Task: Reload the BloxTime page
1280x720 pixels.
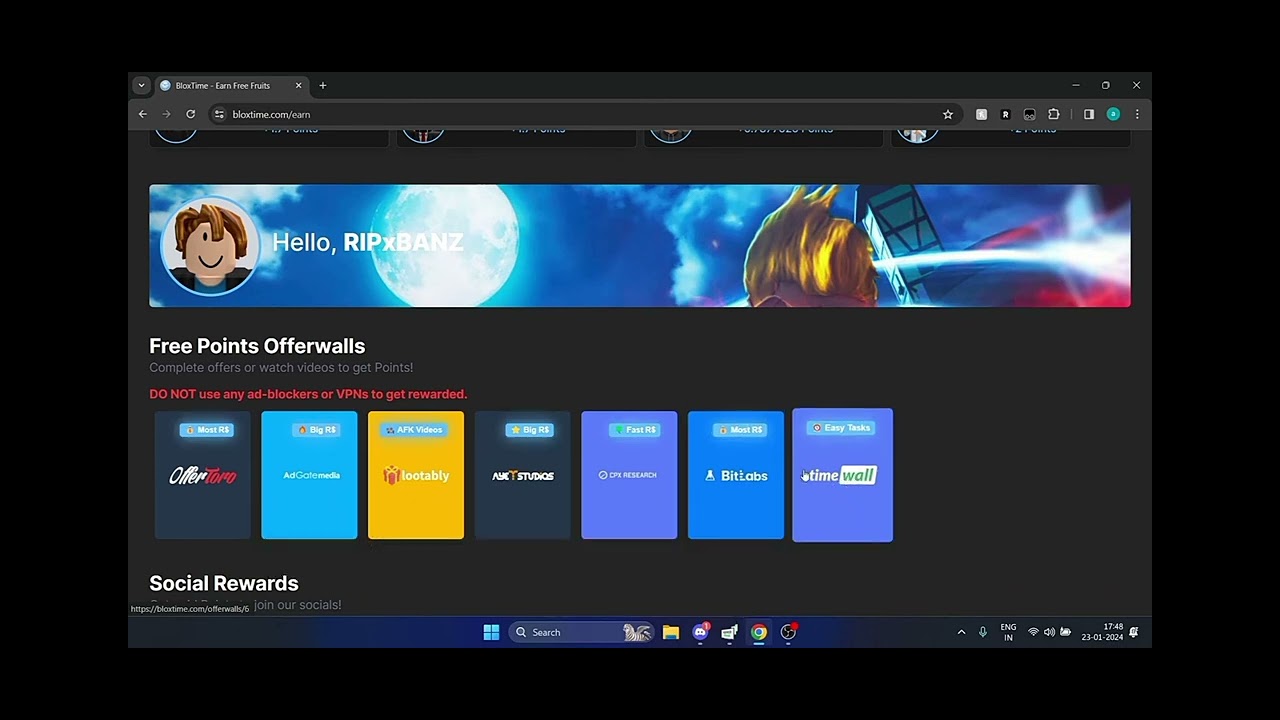Action: (190, 114)
